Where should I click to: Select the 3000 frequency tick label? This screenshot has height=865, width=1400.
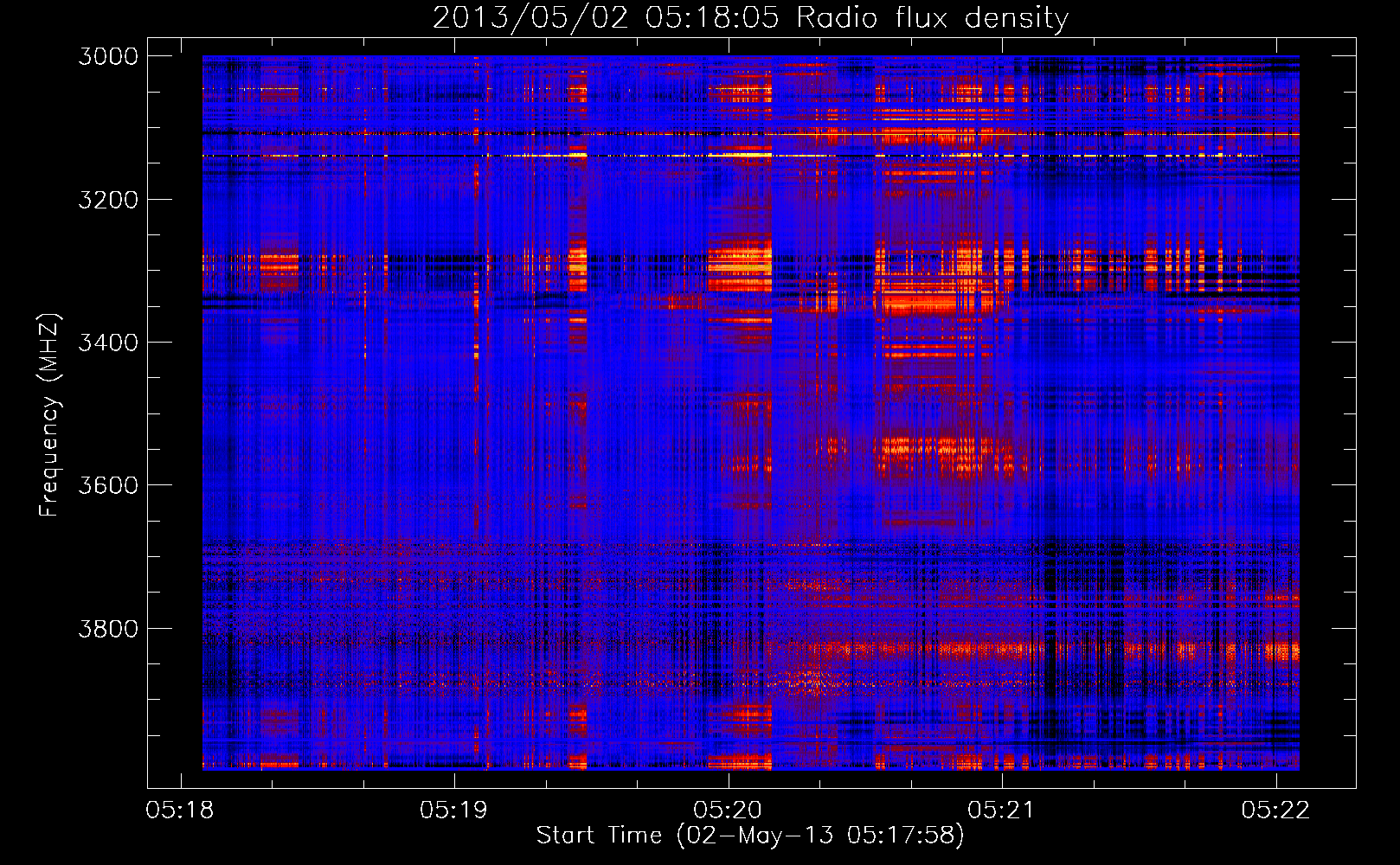tap(108, 56)
